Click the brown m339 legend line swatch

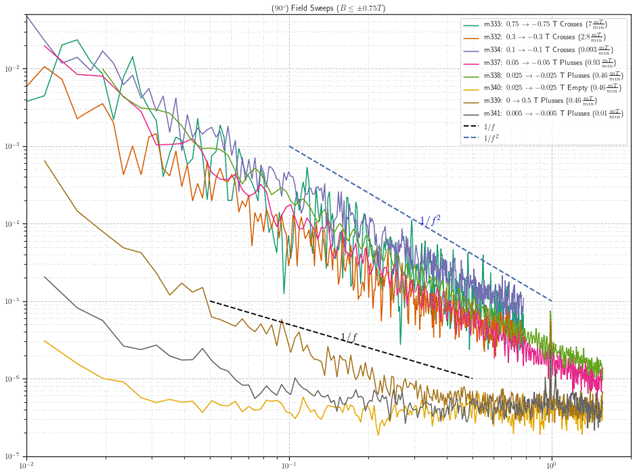coord(473,101)
